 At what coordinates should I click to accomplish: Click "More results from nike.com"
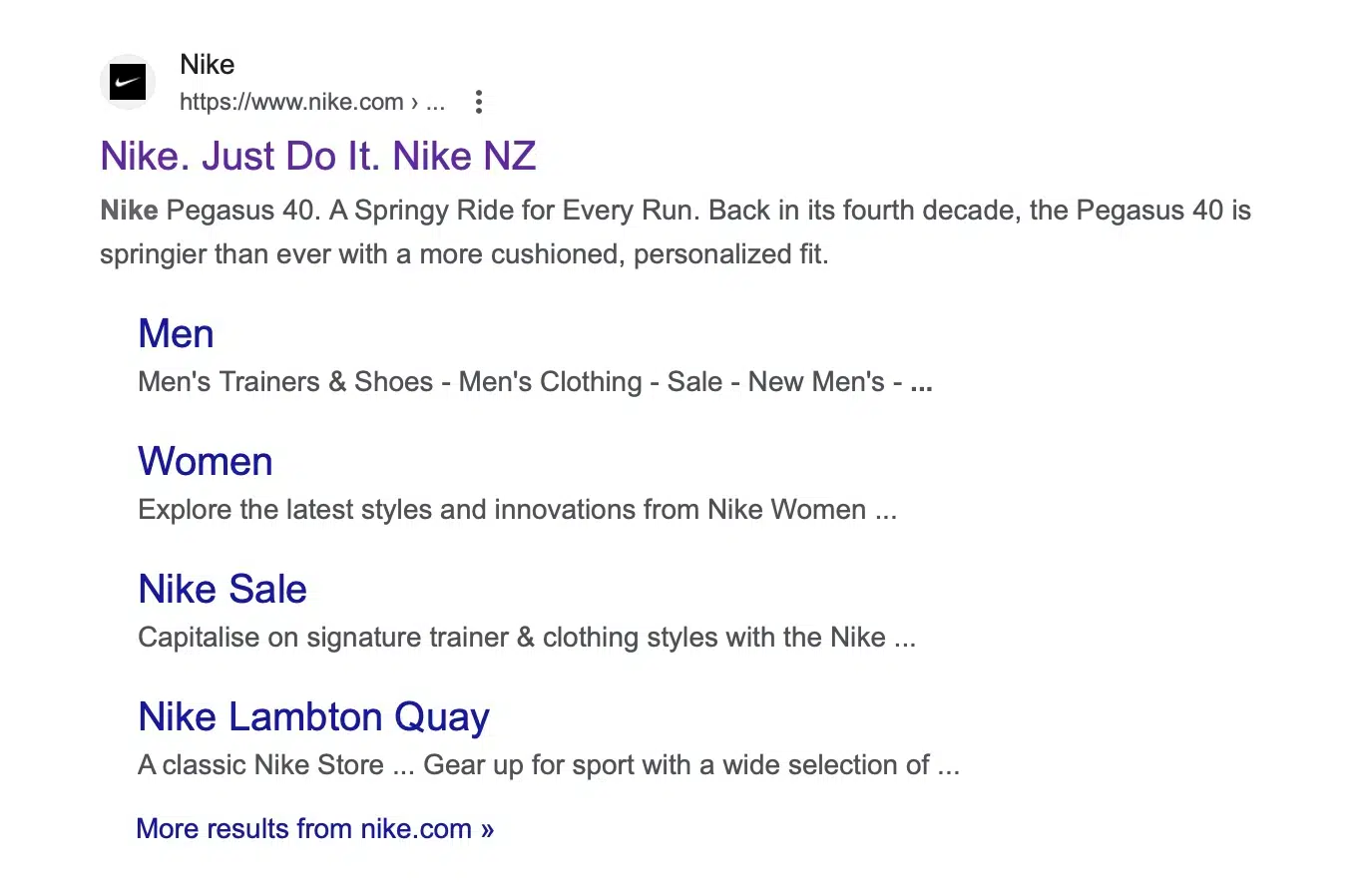click(303, 829)
